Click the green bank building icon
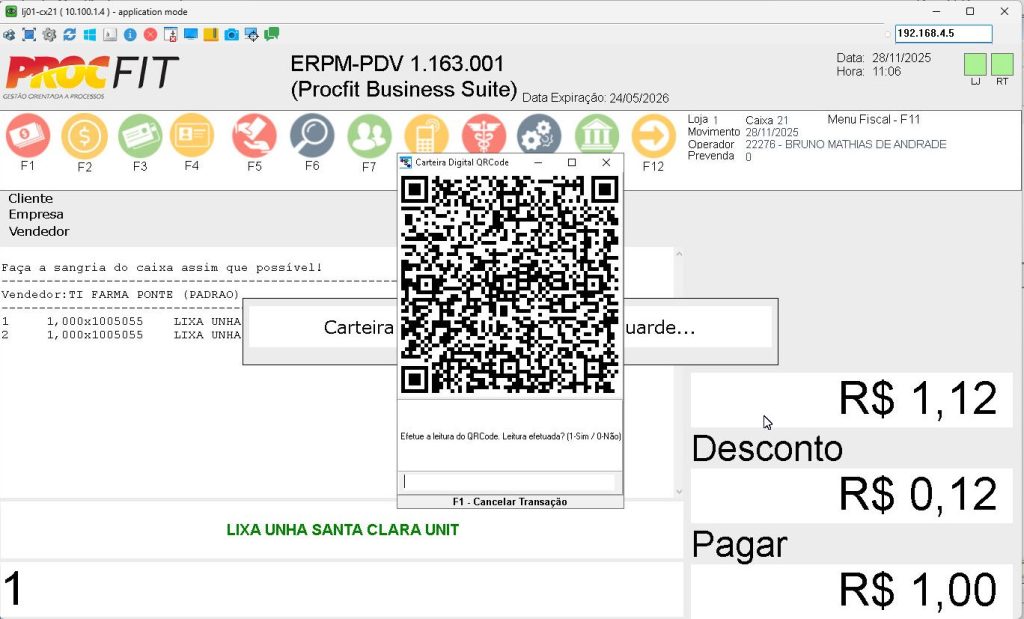The height and width of the screenshot is (619, 1024). point(596,134)
